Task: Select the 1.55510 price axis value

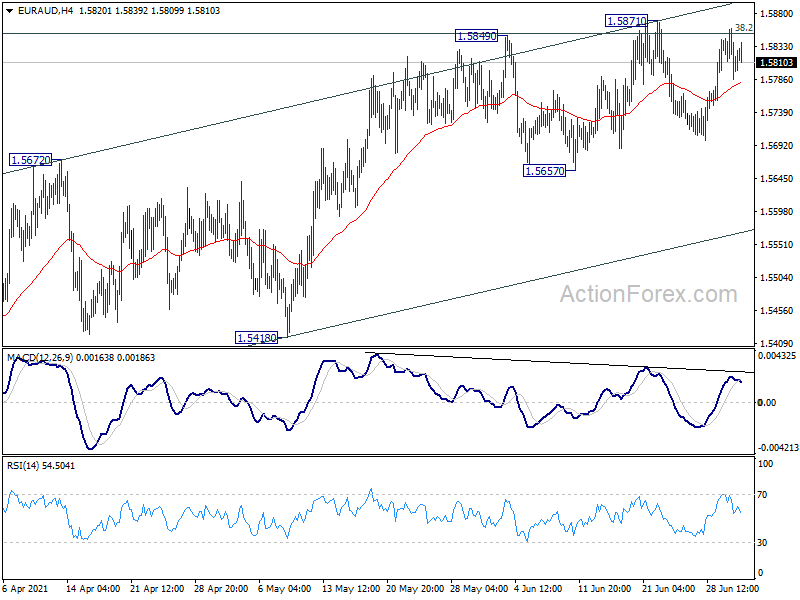Action: (777, 245)
